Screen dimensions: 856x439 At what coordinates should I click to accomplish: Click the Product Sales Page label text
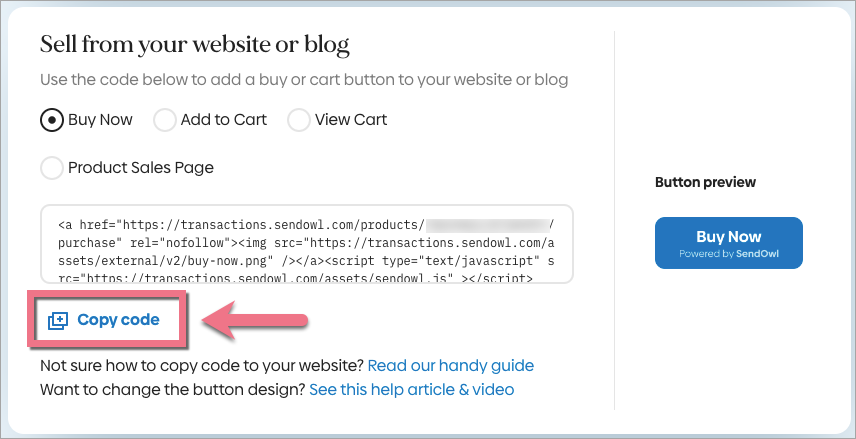[x=141, y=168]
